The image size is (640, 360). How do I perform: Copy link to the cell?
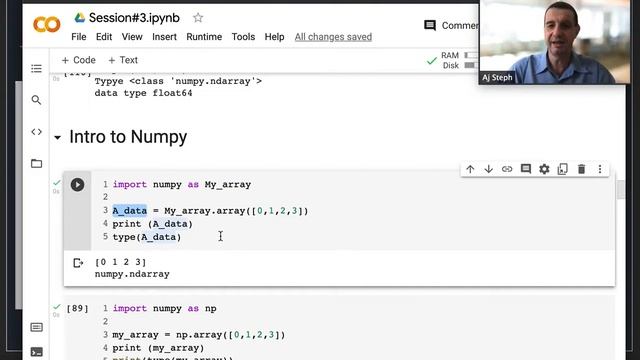[507, 169]
